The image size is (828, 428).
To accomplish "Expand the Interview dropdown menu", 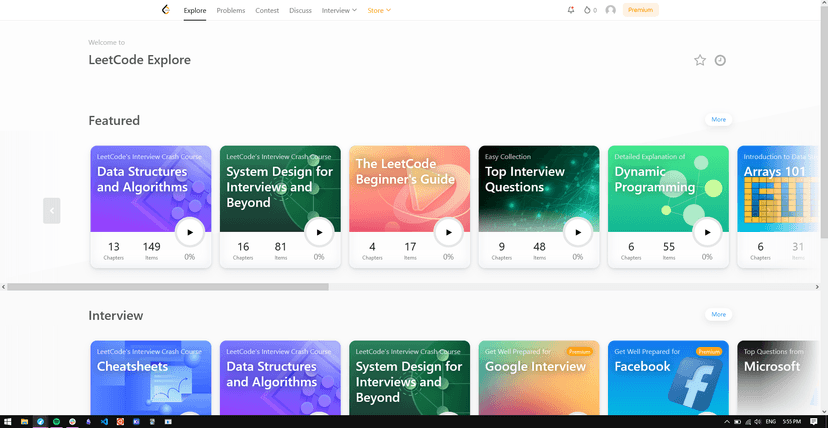I will 339,11.
